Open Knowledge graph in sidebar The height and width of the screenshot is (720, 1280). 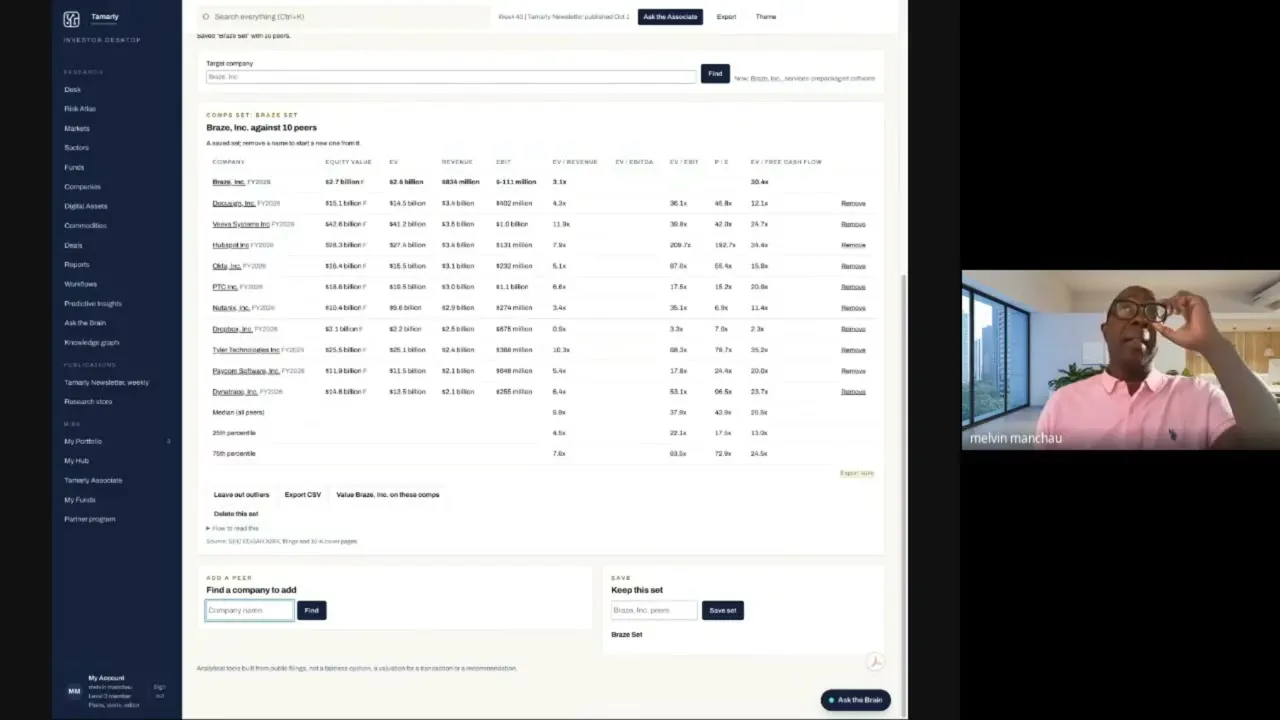click(x=91, y=342)
